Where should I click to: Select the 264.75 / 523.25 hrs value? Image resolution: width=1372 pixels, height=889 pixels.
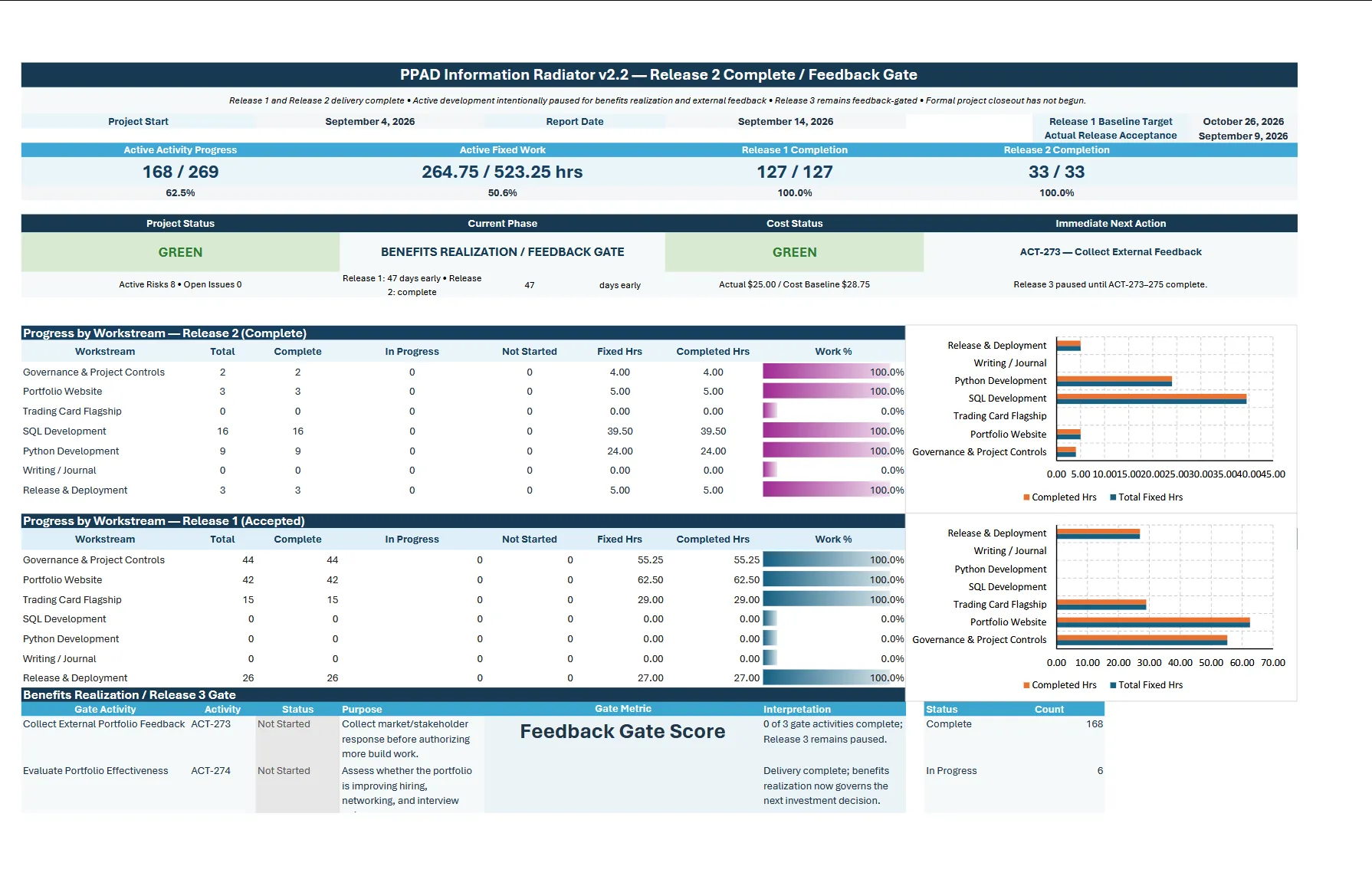click(x=502, y=172)
